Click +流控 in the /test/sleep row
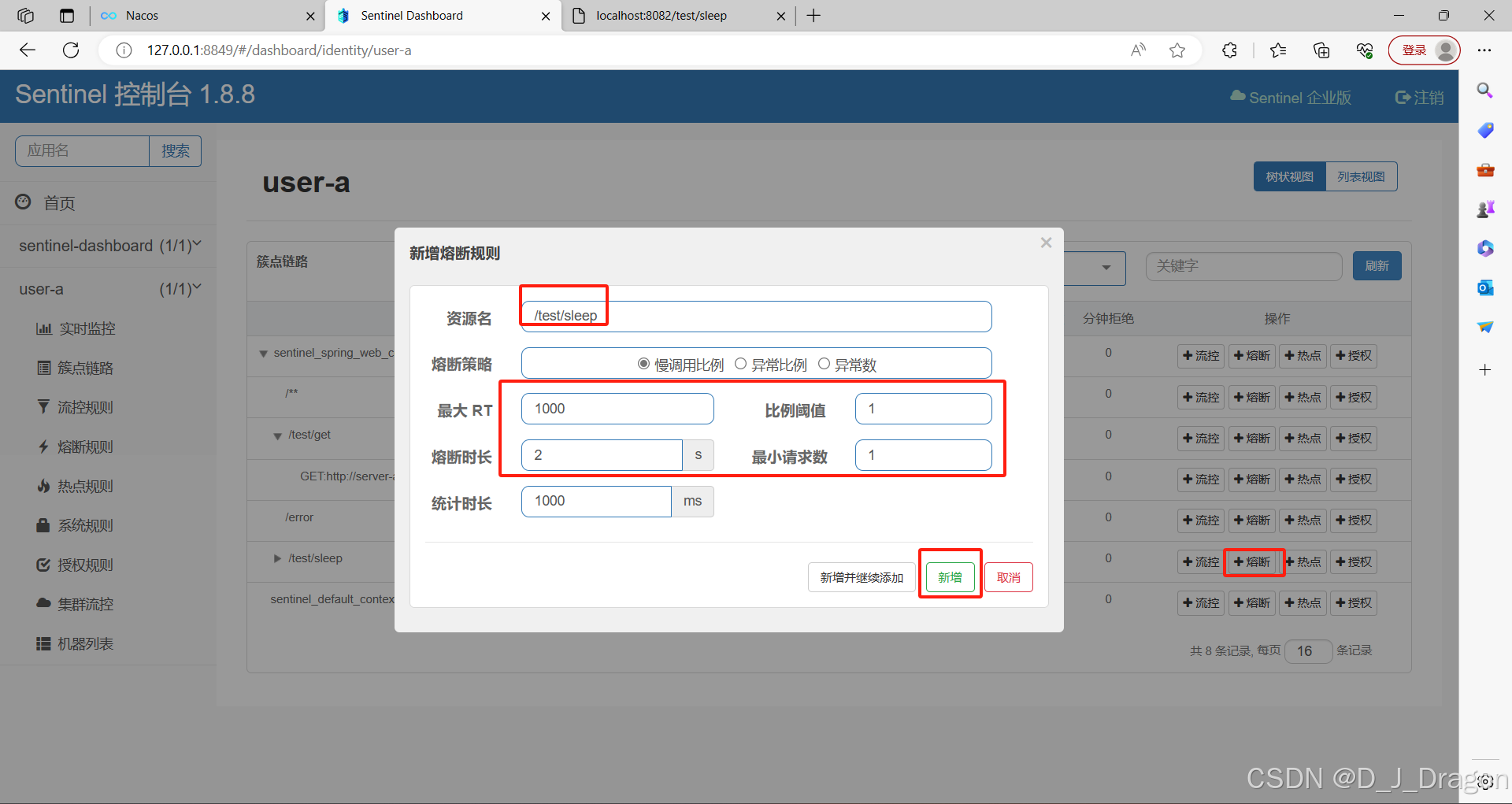 point(1201,561)
